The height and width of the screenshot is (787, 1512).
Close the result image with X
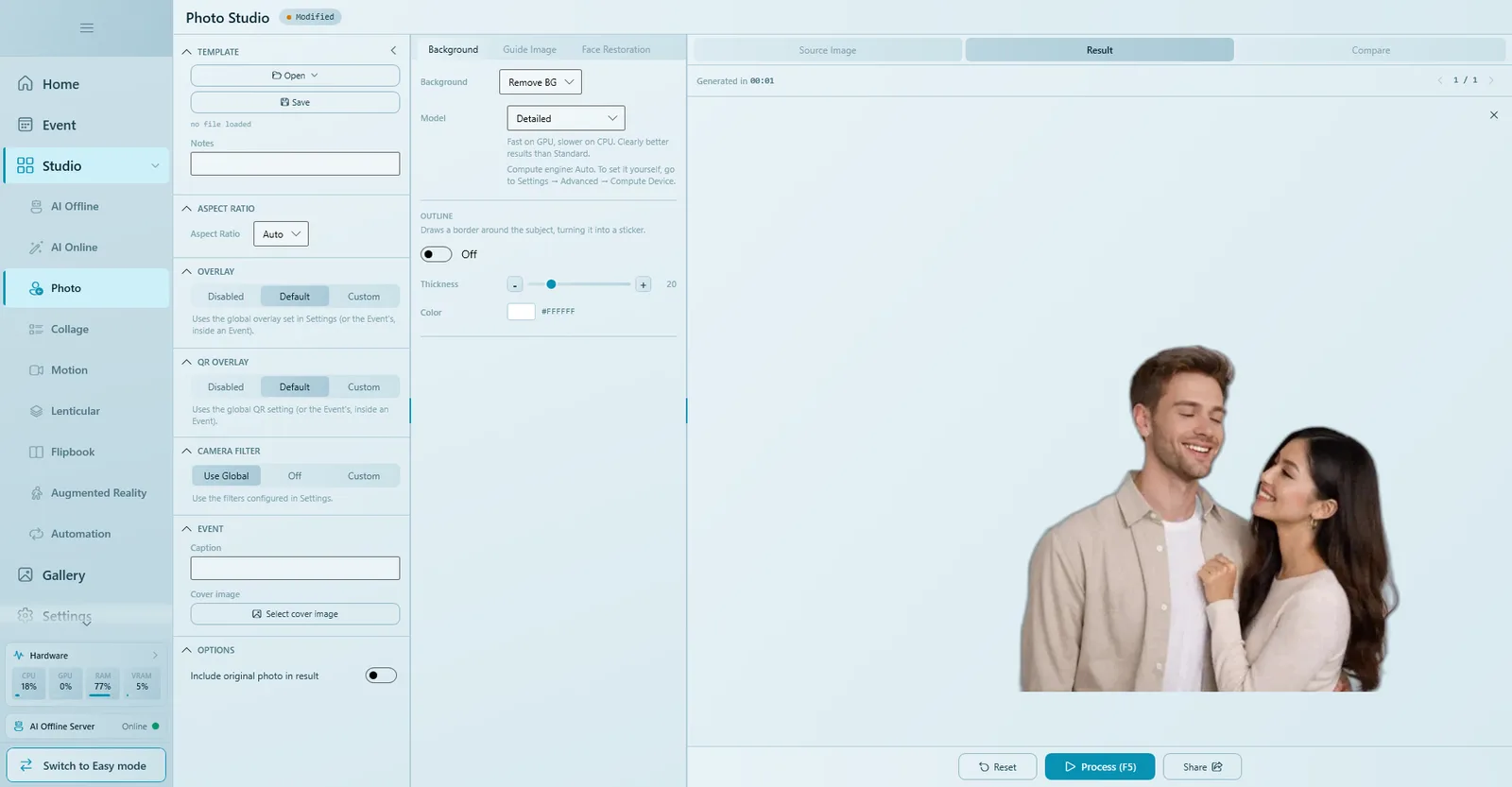1494,115
